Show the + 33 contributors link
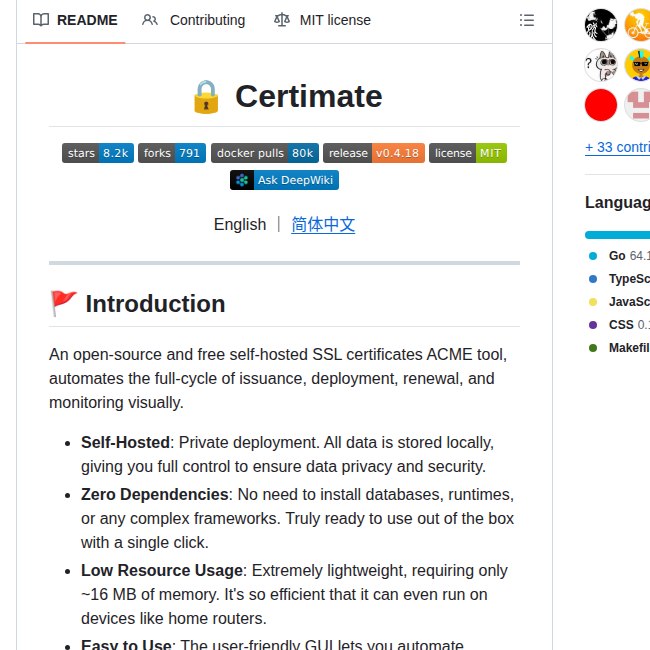Screen dimensions: 650x650 tap(617, 147)
